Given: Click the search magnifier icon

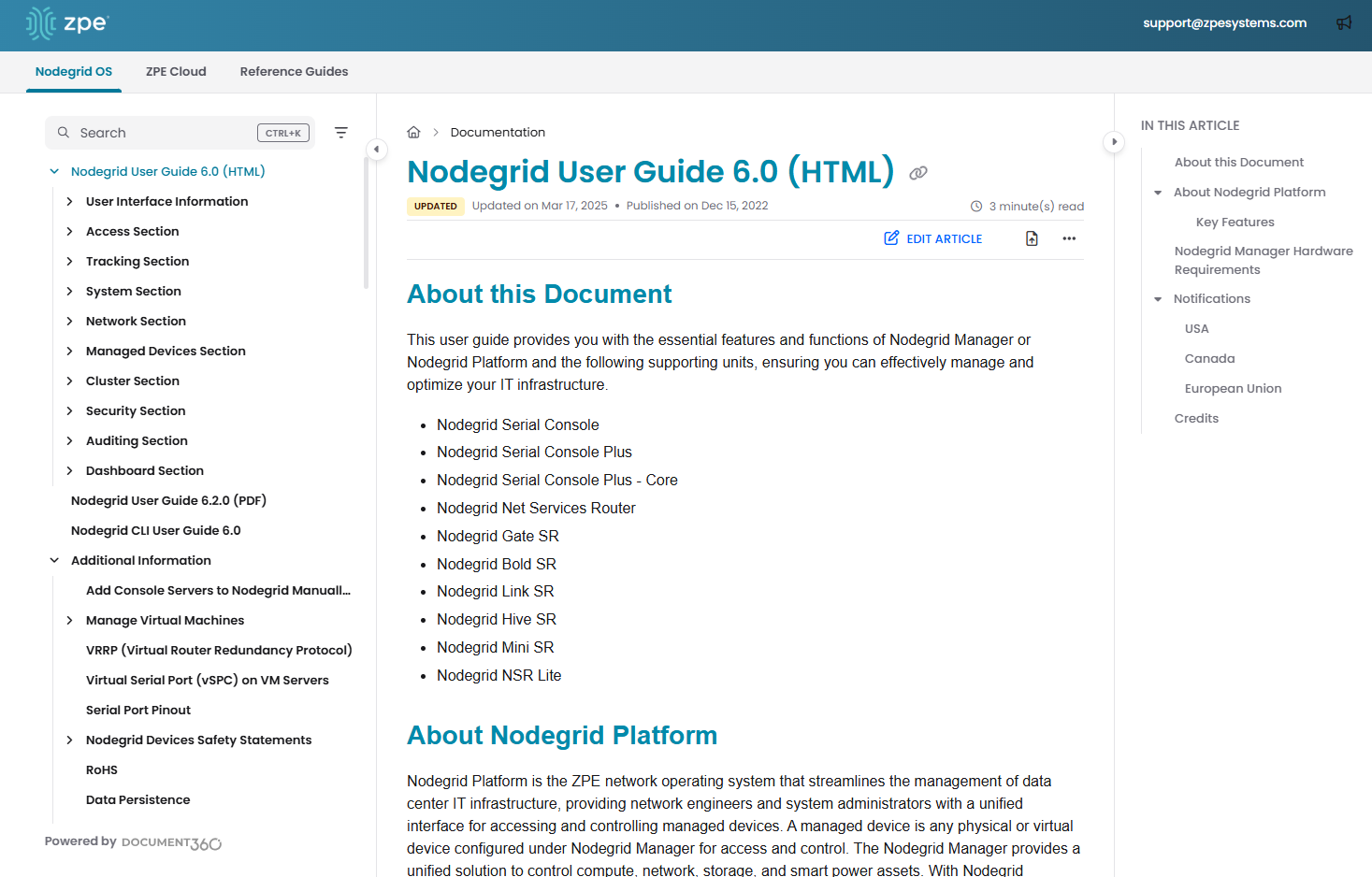Looking at the screenshot, I should pyautogui.click(x=64, y=133).
